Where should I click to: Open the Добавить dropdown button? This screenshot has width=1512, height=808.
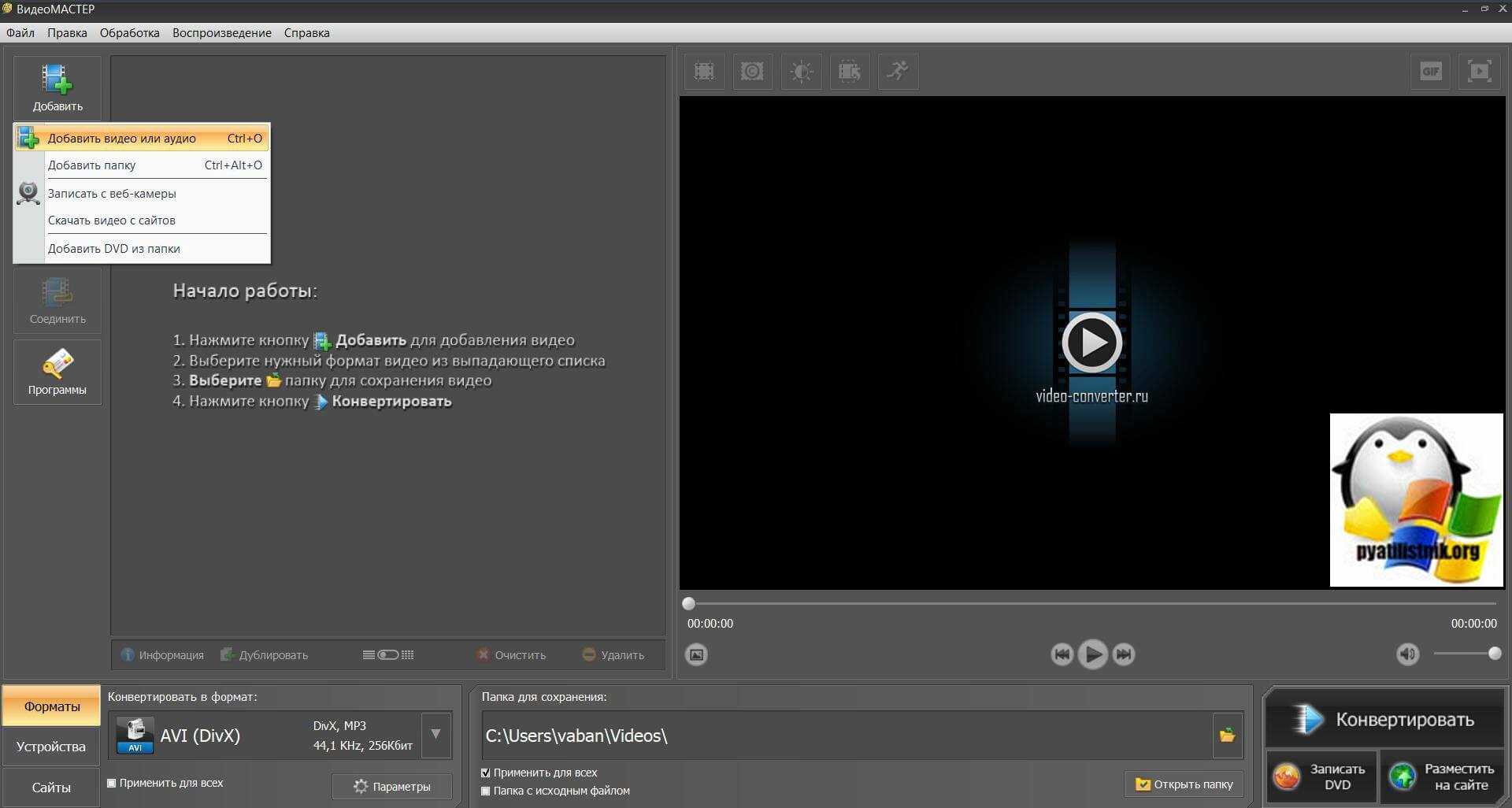57,87
